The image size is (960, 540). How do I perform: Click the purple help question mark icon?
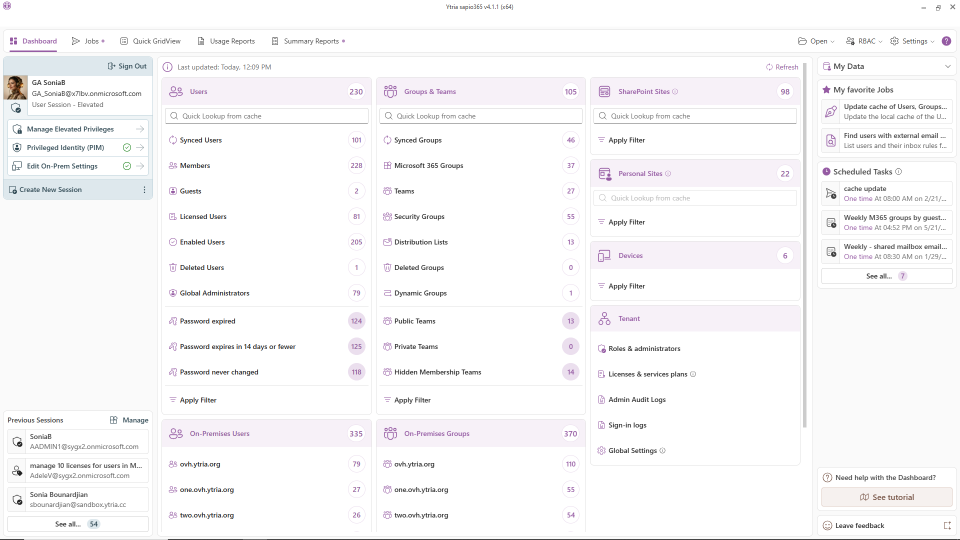[x=946, y=41]
